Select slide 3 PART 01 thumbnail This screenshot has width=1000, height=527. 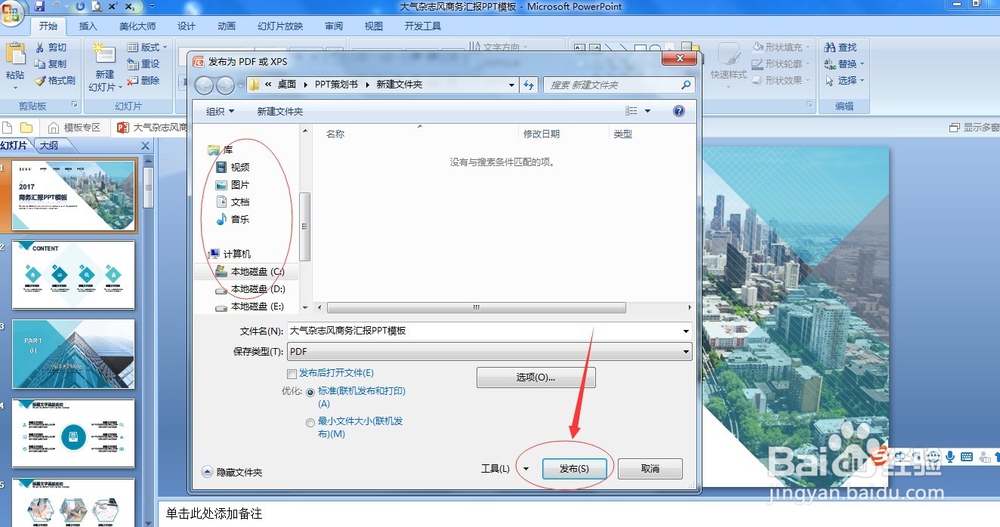point(73,354)
